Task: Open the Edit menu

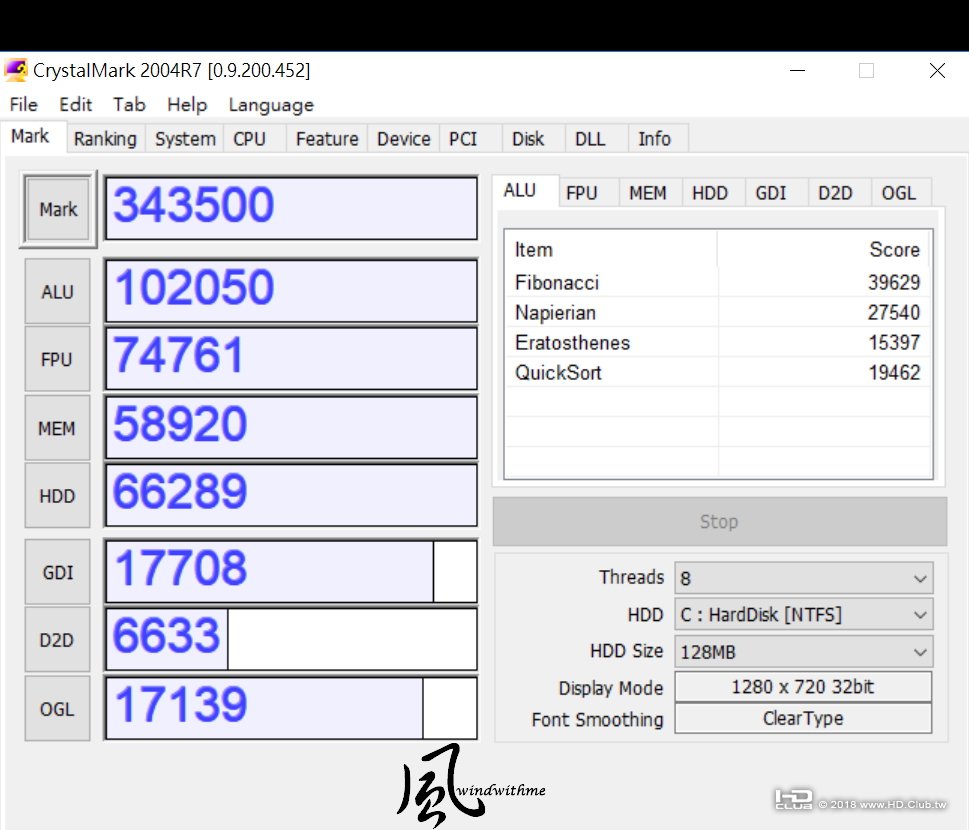Action: pyautogui.click(x=75, y=104)
